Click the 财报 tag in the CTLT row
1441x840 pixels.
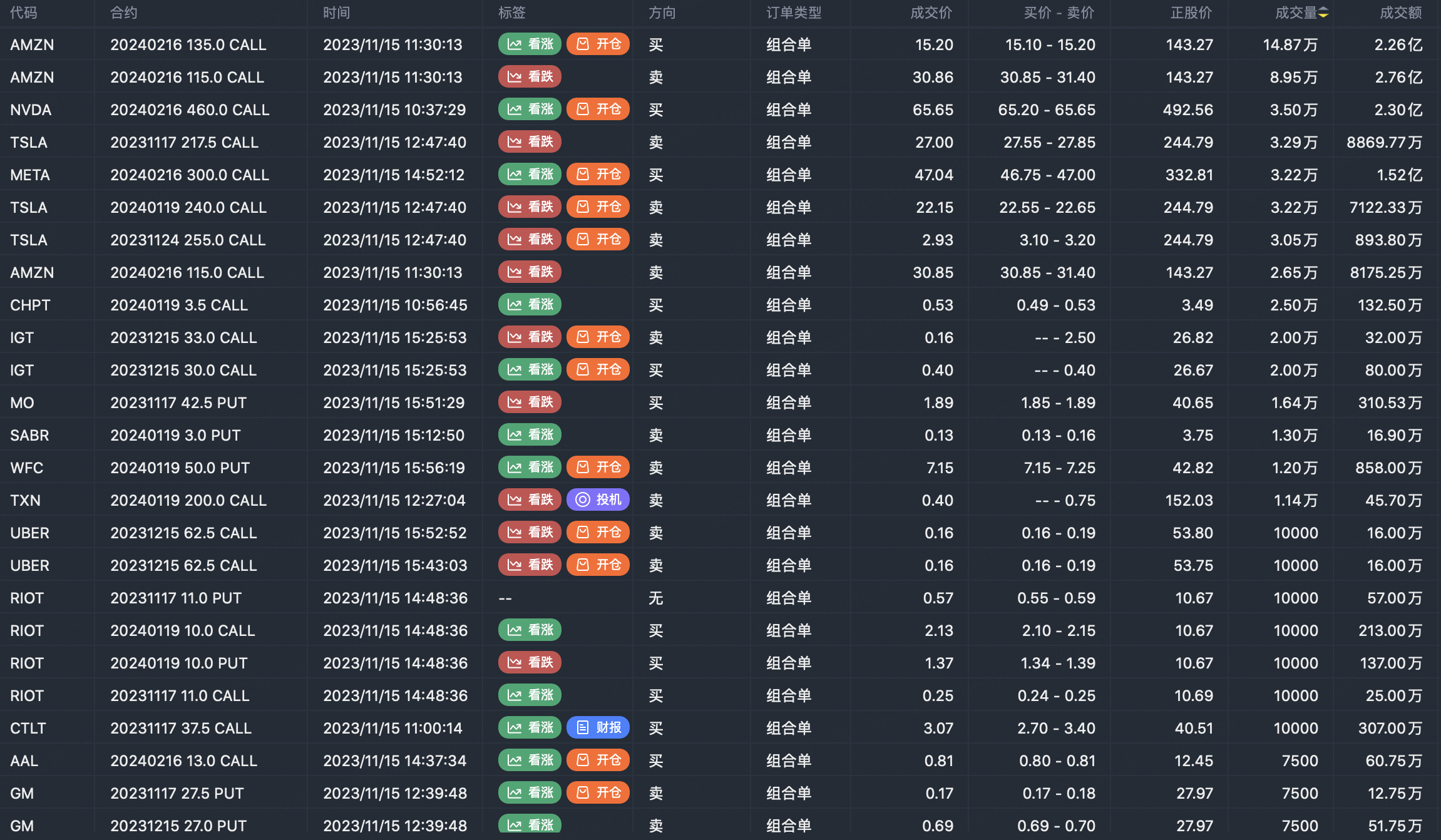click(x=598, y=728)
